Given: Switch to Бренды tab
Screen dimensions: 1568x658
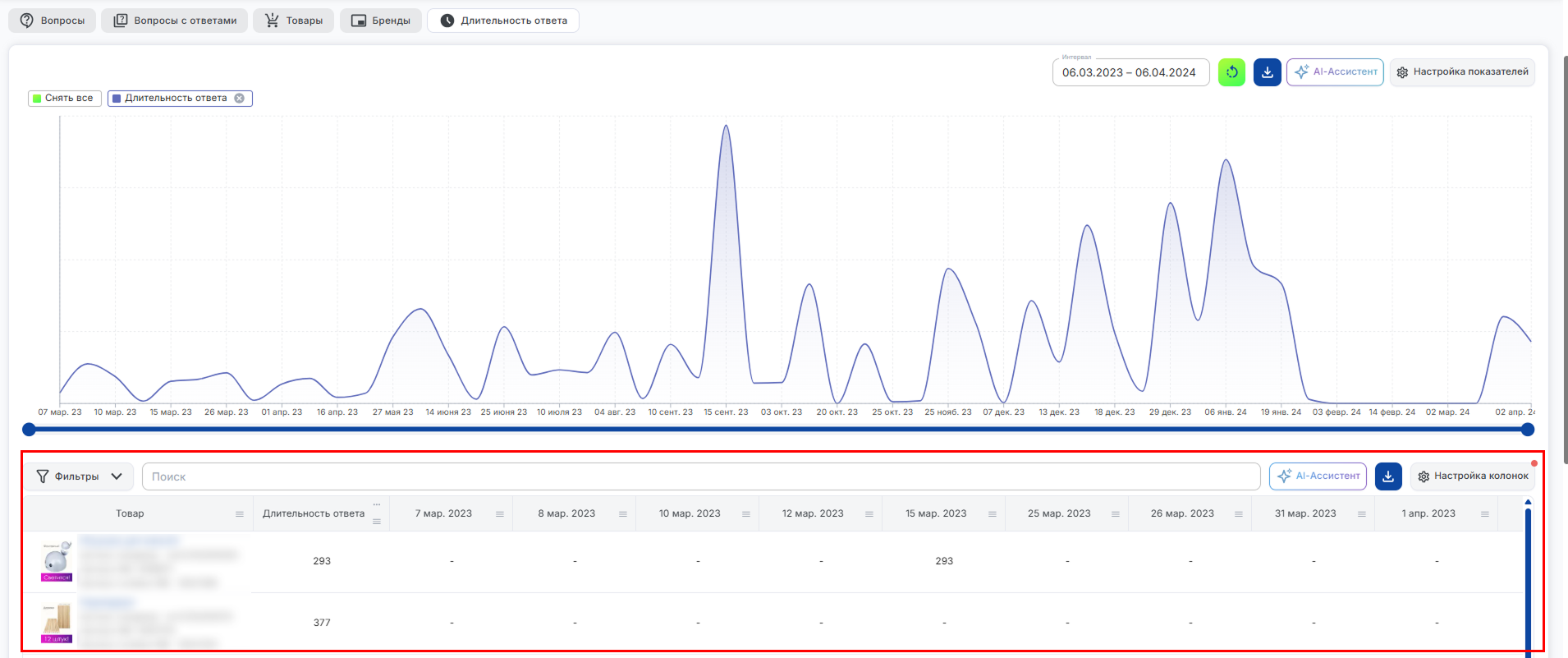Looking at the screenshot, I should [x=381, y=21].
